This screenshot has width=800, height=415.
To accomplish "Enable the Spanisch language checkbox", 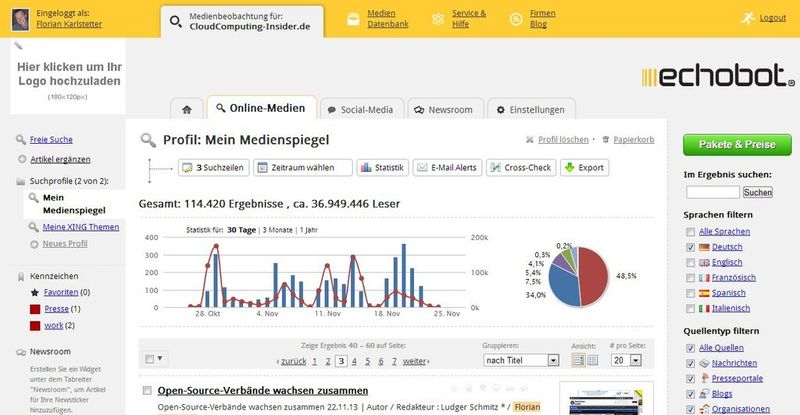I will (x=690, y=293).
